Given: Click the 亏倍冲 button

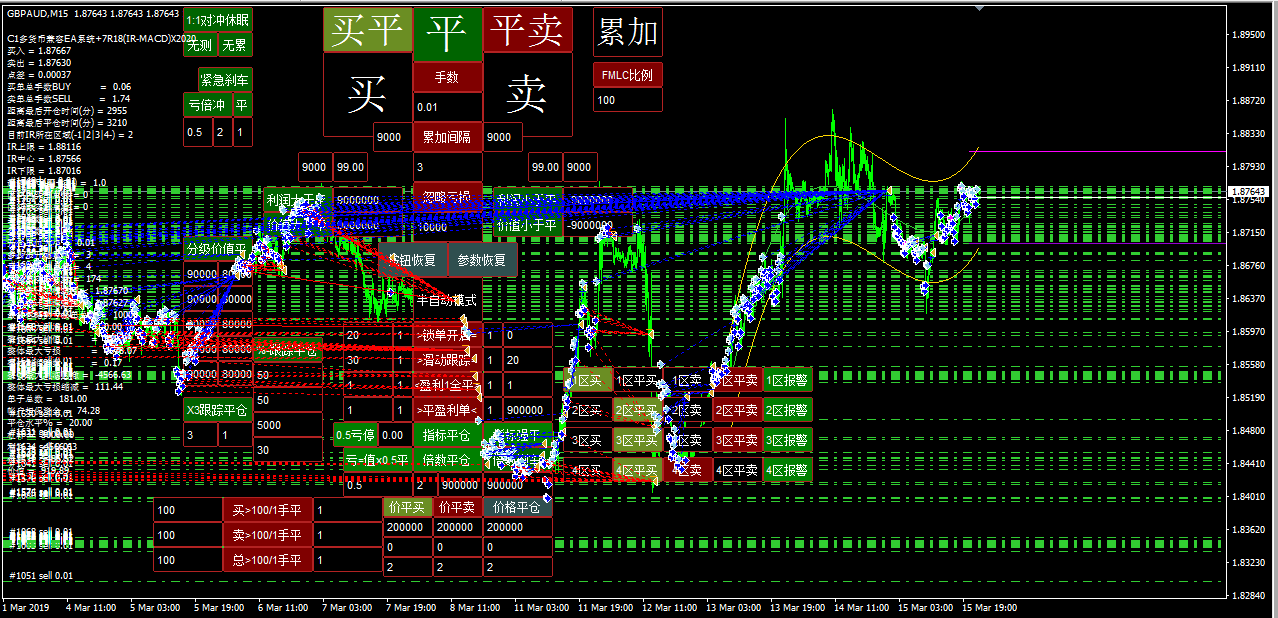Looking at the screenshot, I should click(207, 105).
